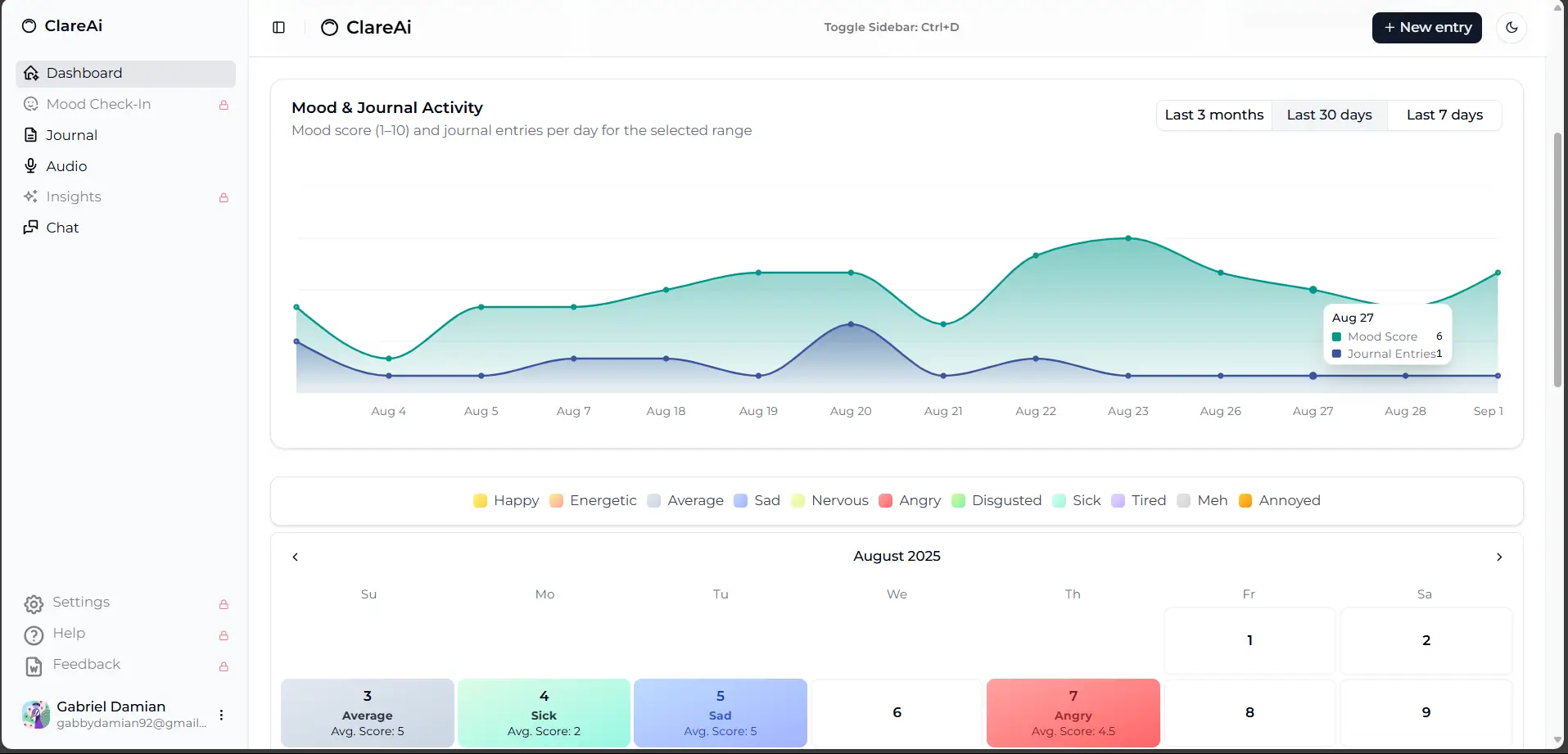
Task: Go to next month in calendar
Action: click(x=1499, y=557)
